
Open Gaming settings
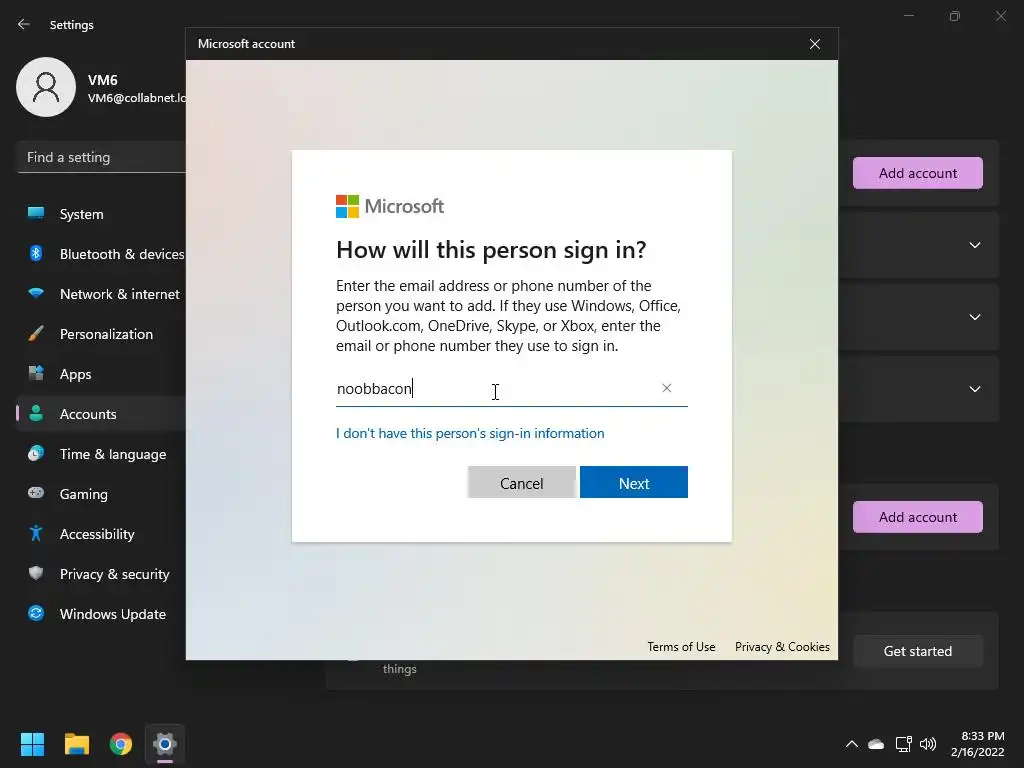pyautogui.click(x=101, y=494)
